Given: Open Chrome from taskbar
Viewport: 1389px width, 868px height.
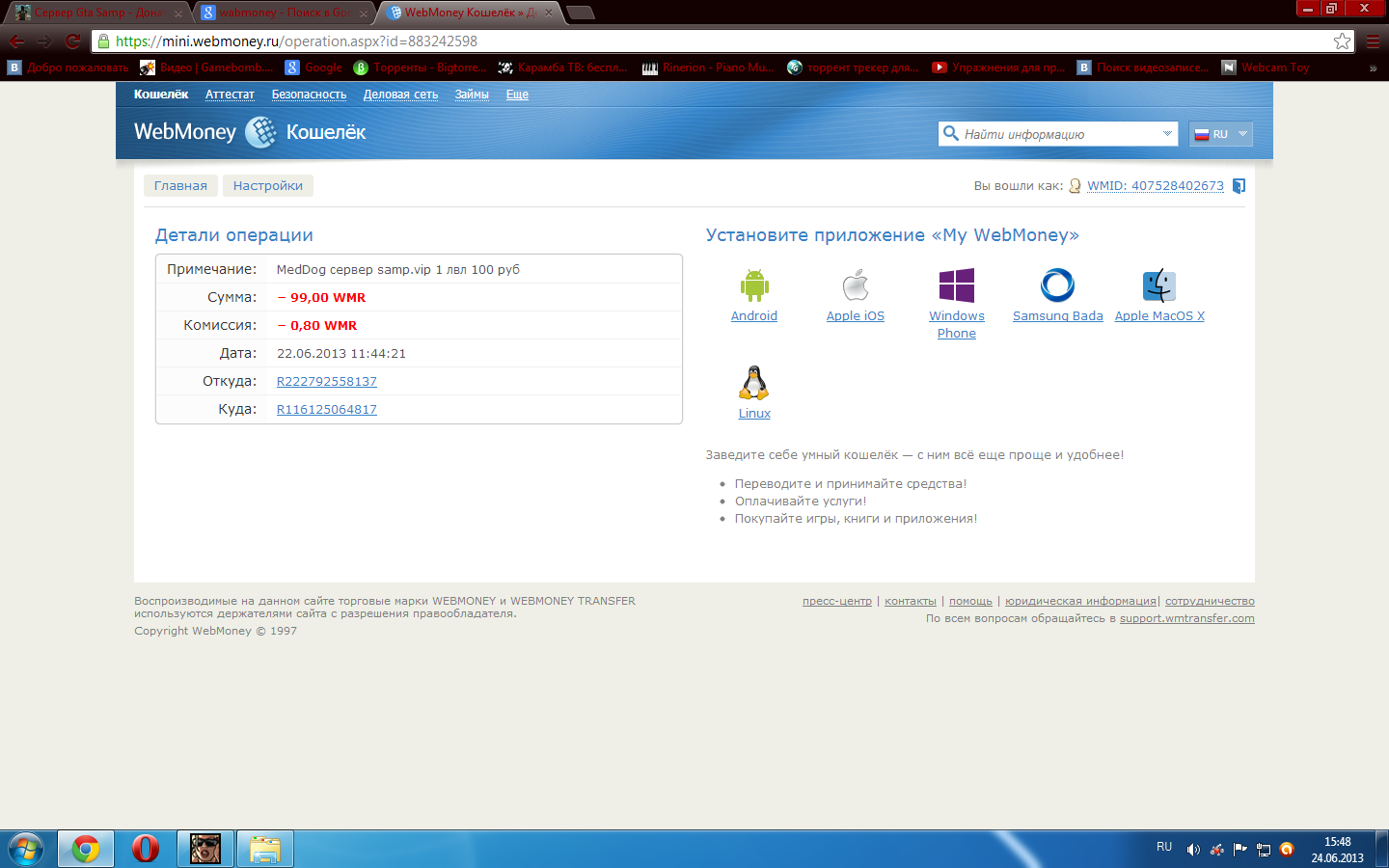Looking at the screenshot, I should coord(86,849).
